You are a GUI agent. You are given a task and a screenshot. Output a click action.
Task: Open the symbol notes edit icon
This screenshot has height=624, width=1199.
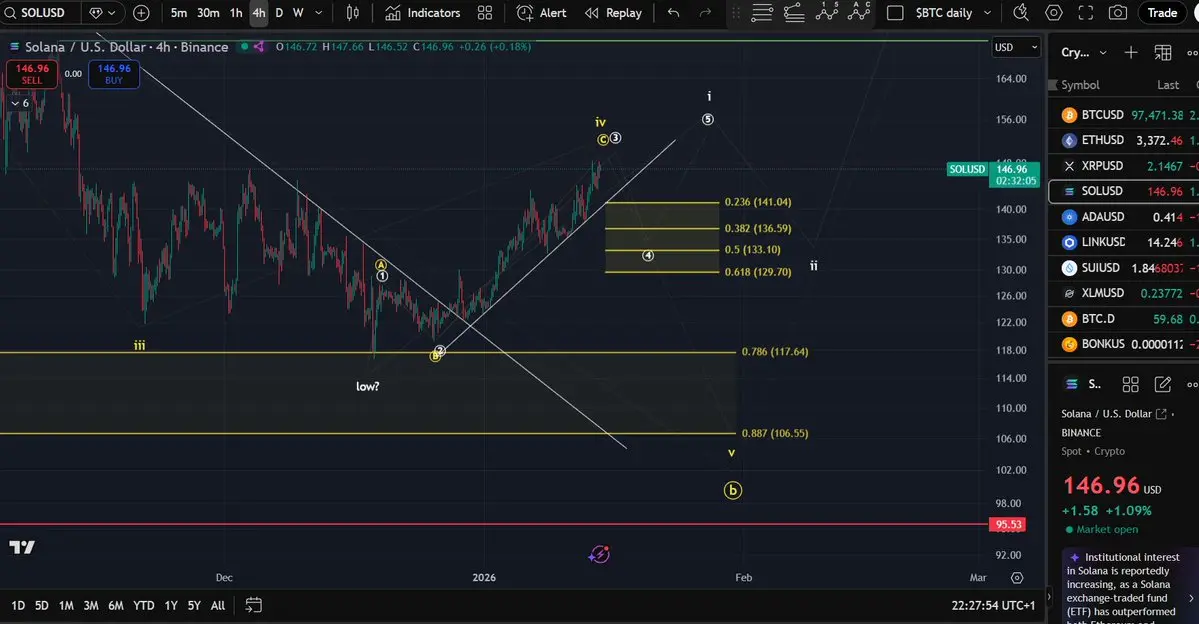click(1162, 385)
